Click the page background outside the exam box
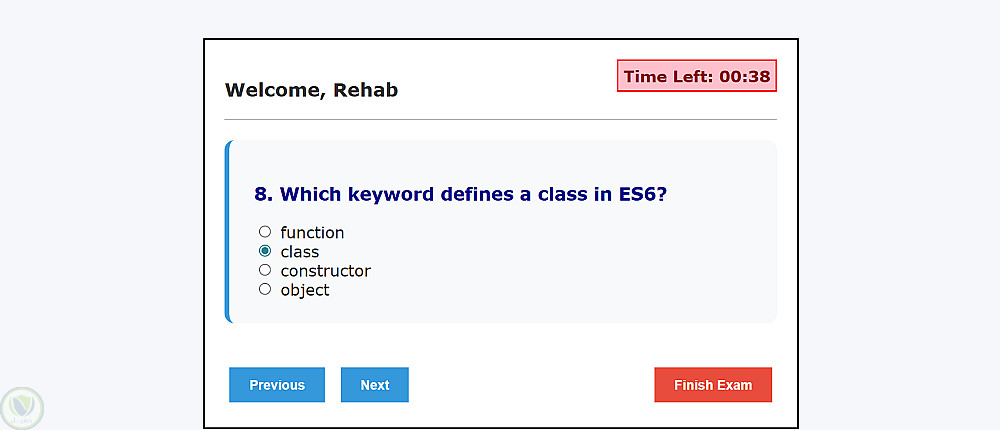 tap(100, 200)
